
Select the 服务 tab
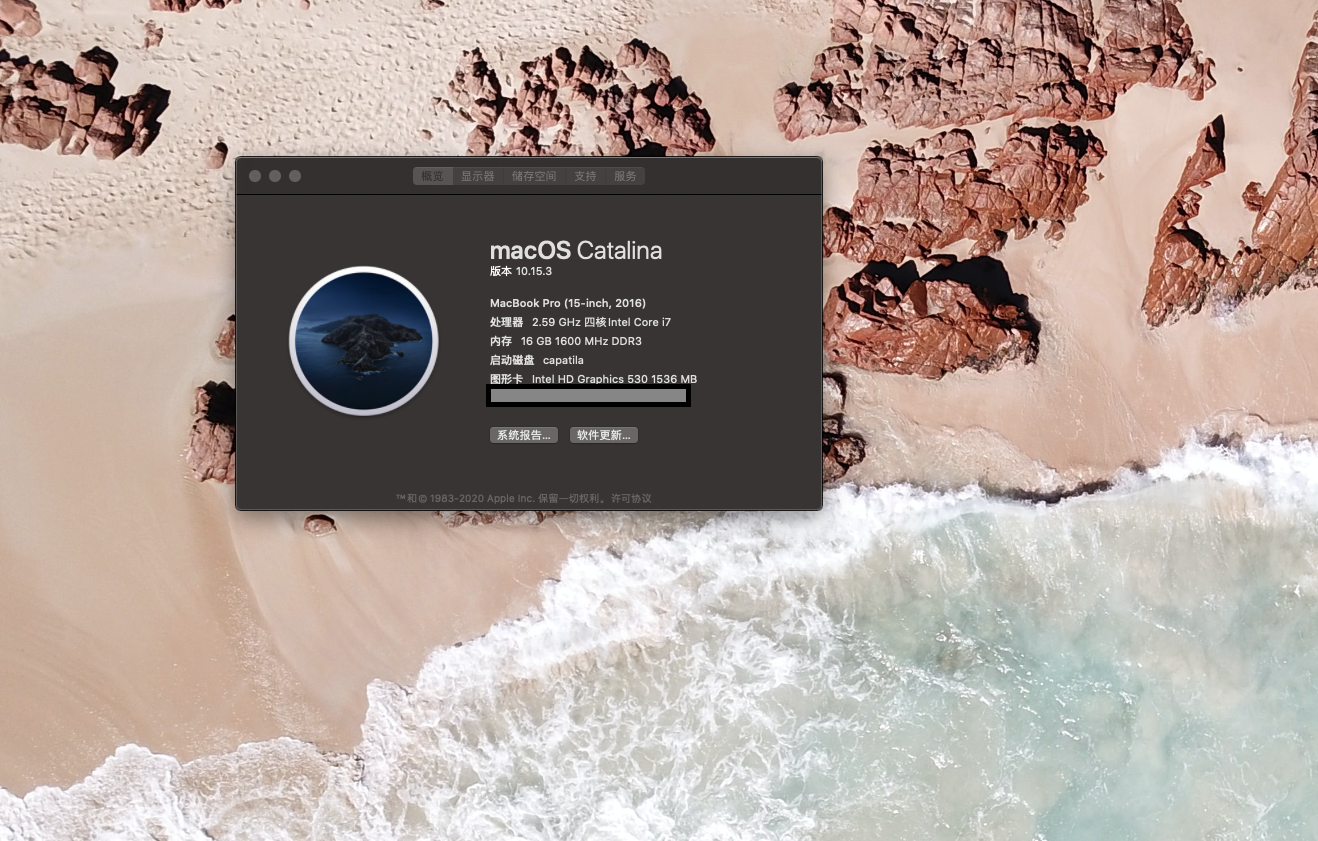pos(625,176)
